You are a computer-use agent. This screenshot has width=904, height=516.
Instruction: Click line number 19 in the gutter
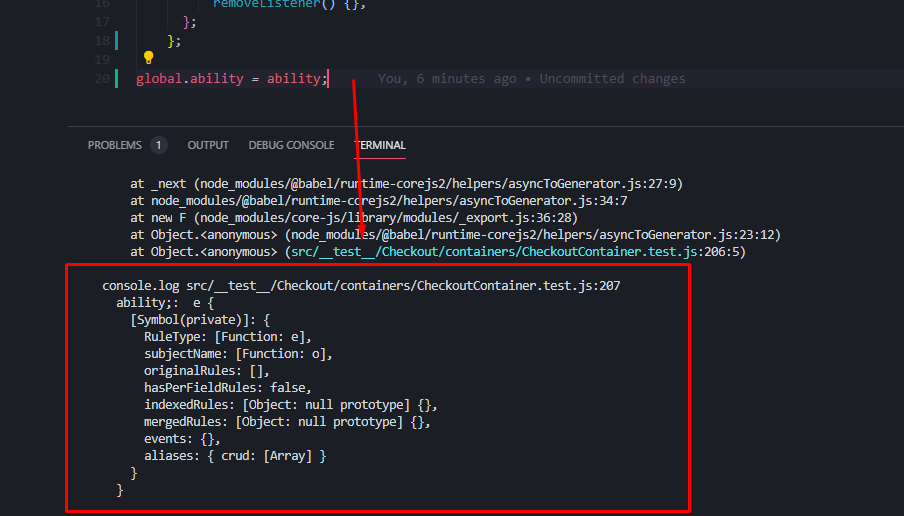pyautogui.click(x=102, y=59)
